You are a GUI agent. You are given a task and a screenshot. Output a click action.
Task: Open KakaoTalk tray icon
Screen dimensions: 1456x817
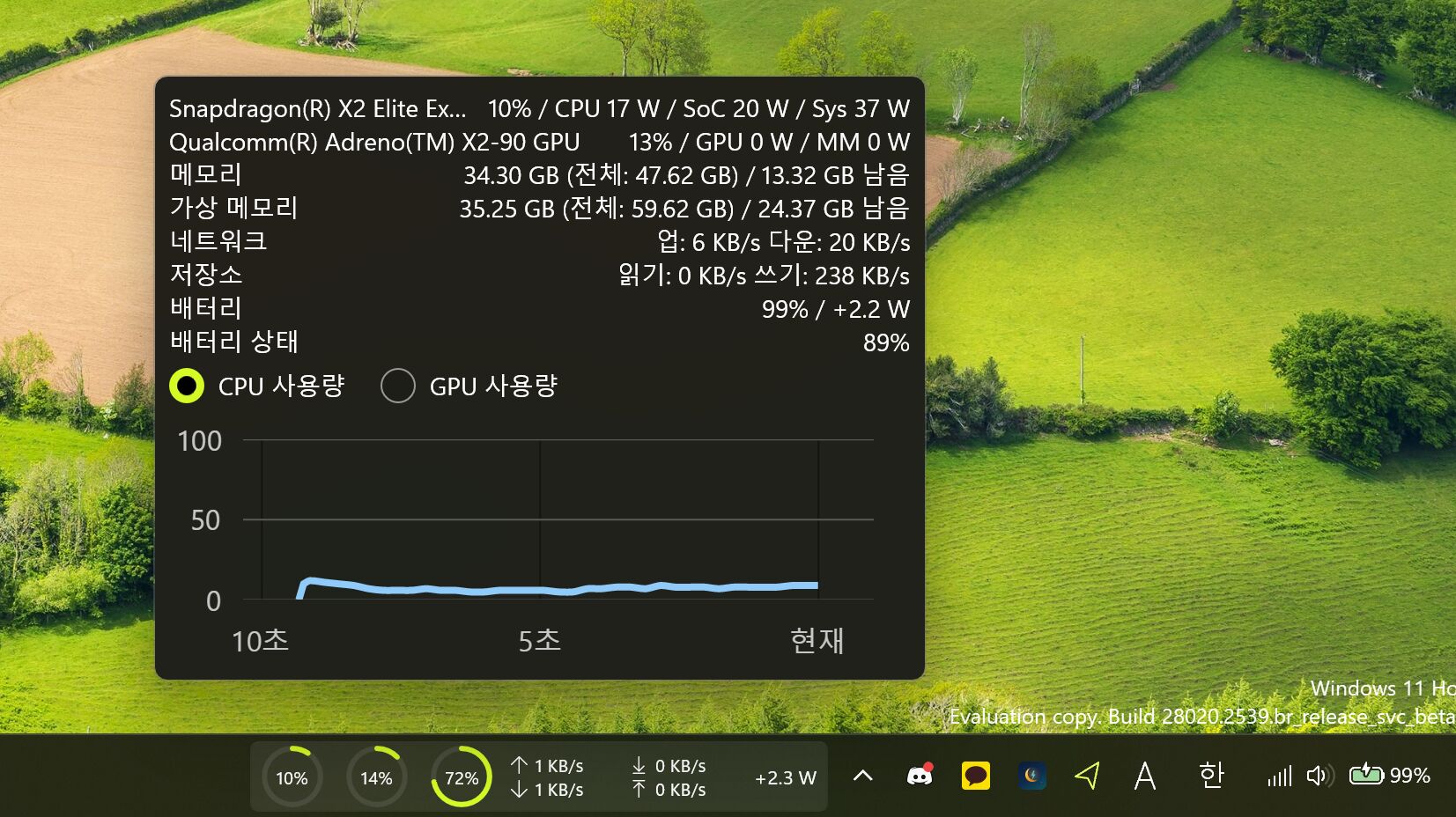[x=976, y=776]
